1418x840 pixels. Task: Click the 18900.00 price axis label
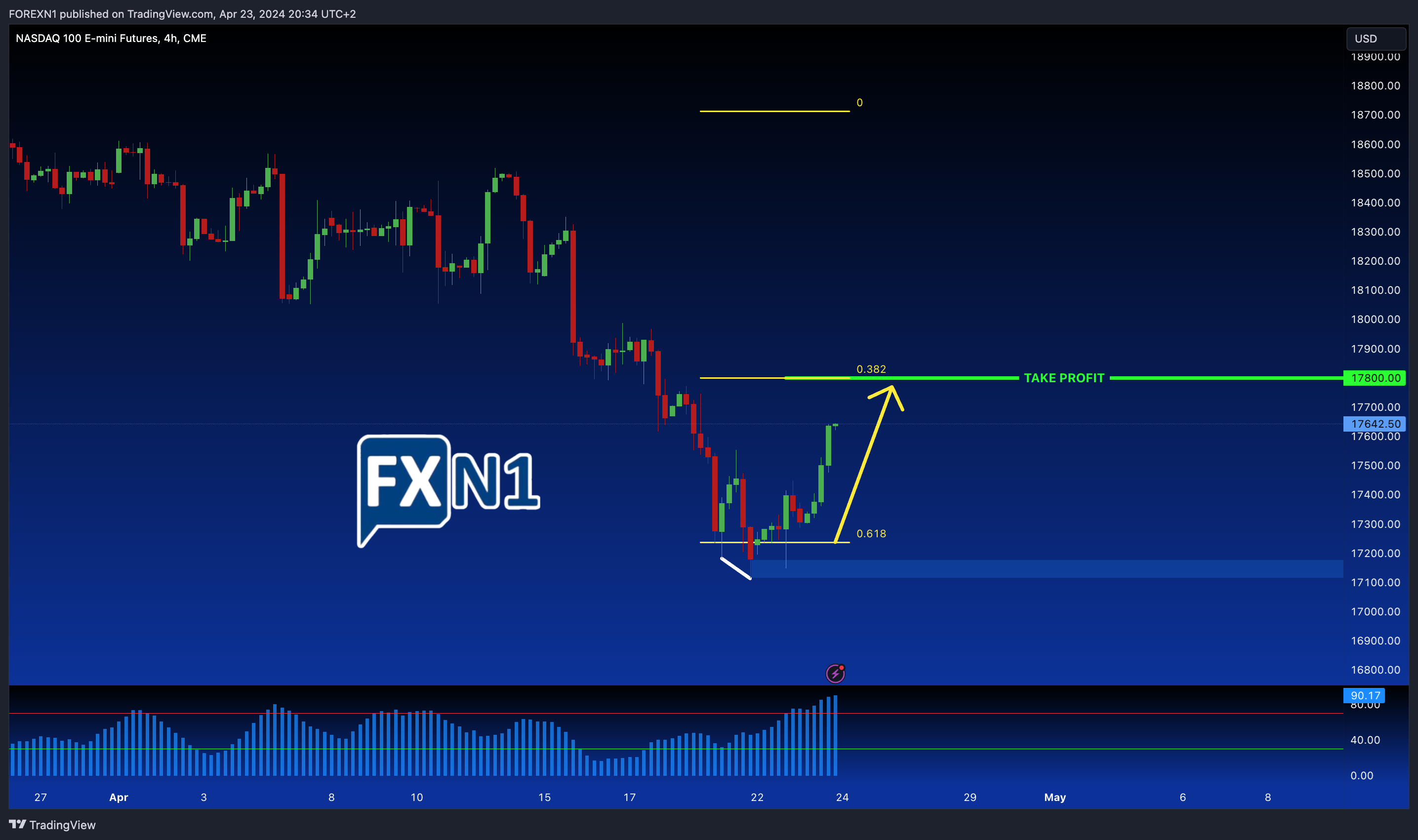[1375, 57]
